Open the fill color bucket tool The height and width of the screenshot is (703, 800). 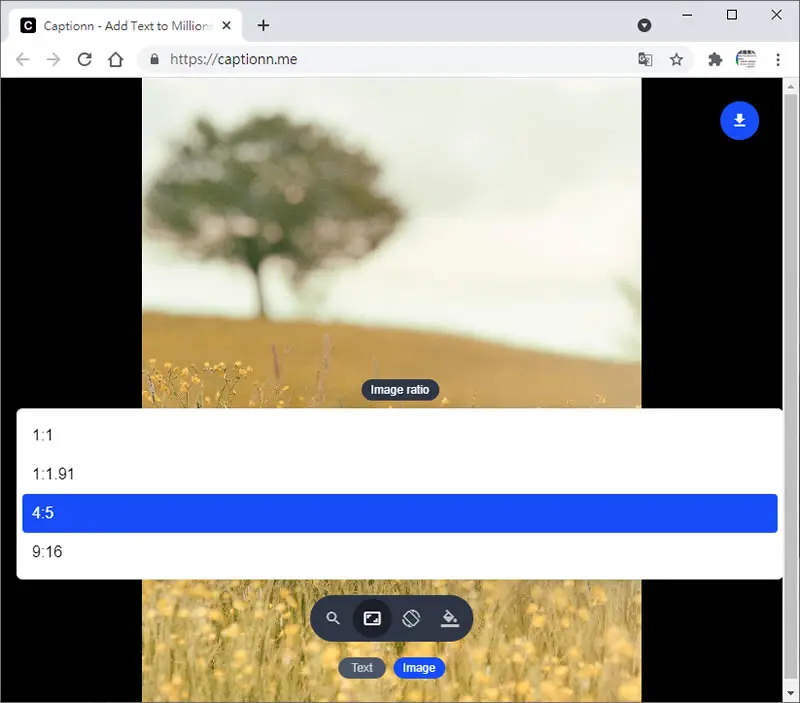pyautogui.click(x=449, y=618)
